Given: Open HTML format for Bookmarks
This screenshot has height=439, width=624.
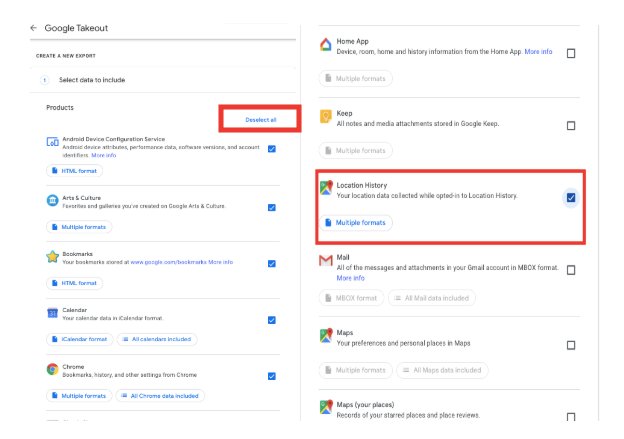Looking at the screenshot, I should tap(75, 283).
